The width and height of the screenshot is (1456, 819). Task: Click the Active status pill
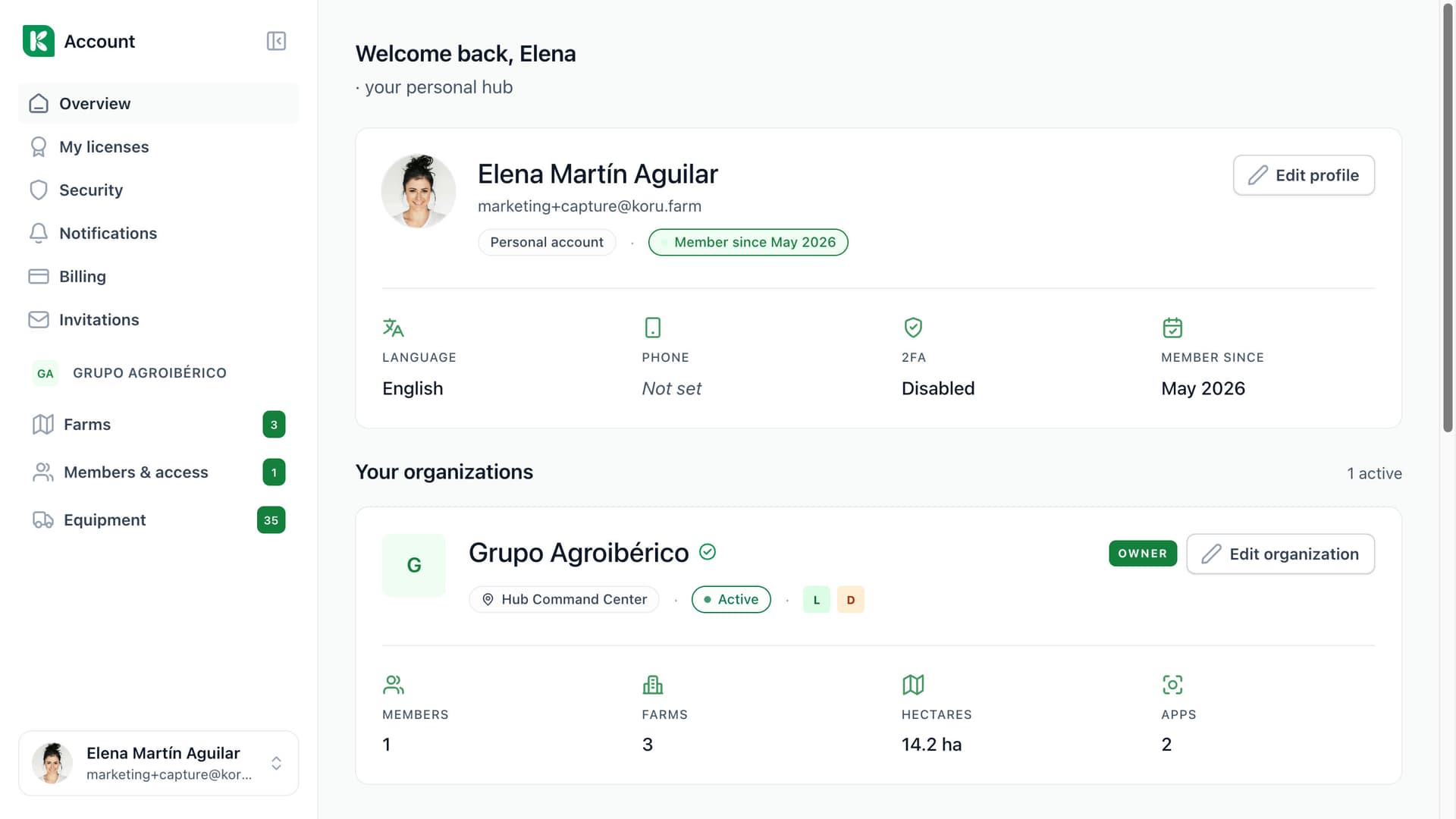click(731, 599)
